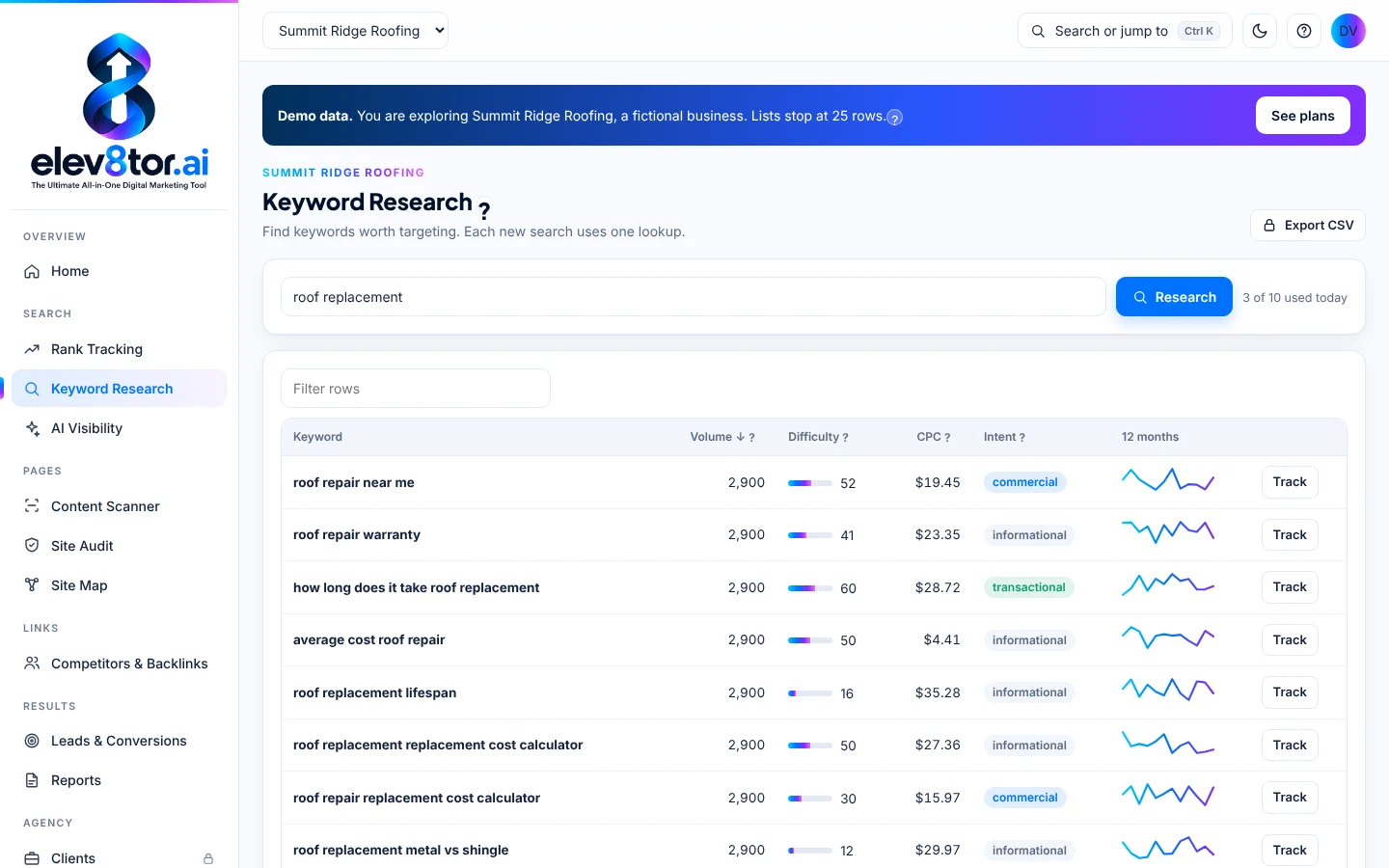
Task: Open the help circle icon in header
Action: [x=1304, y=31]
